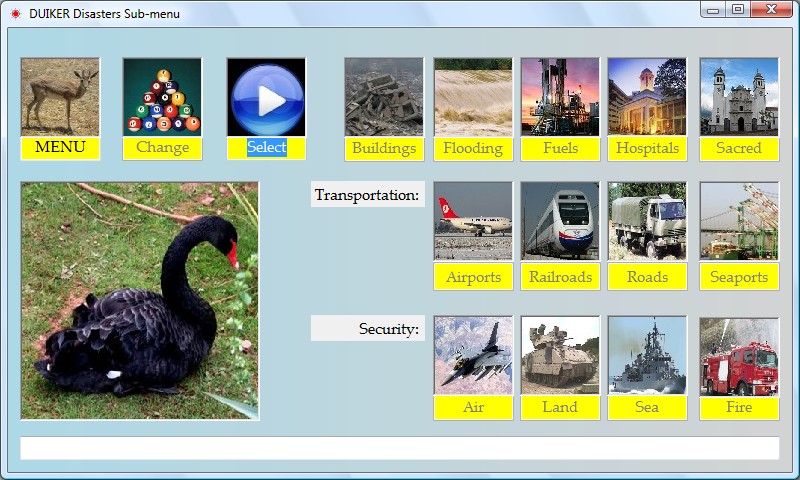Open the collapsed Buildings rubble image

click(x=384, y=97)
